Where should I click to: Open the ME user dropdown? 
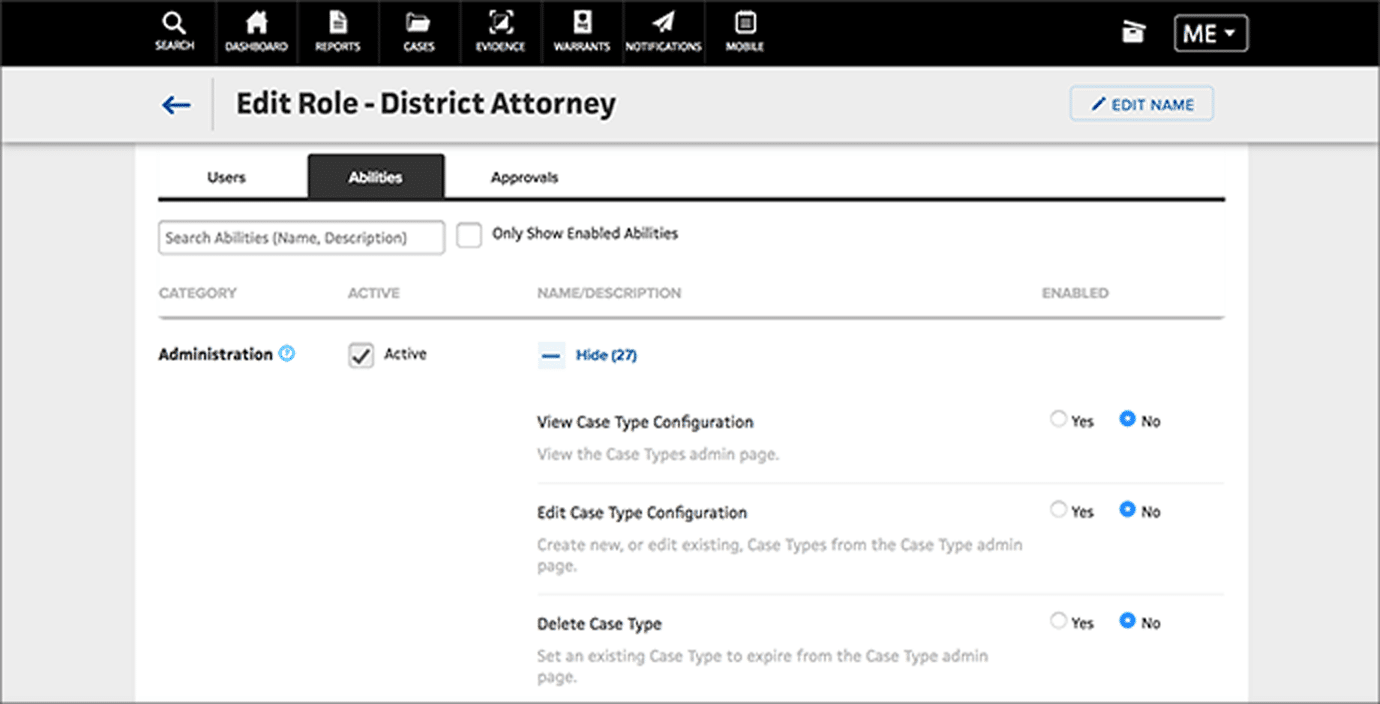click(x=1211, y=34)
